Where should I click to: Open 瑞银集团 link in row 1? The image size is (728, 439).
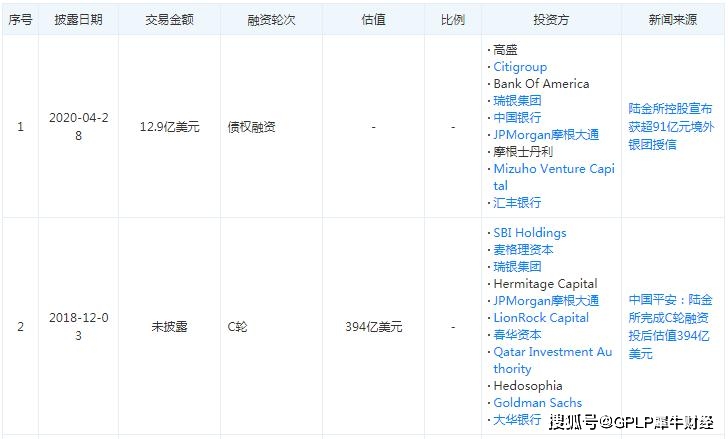point(517,101)
